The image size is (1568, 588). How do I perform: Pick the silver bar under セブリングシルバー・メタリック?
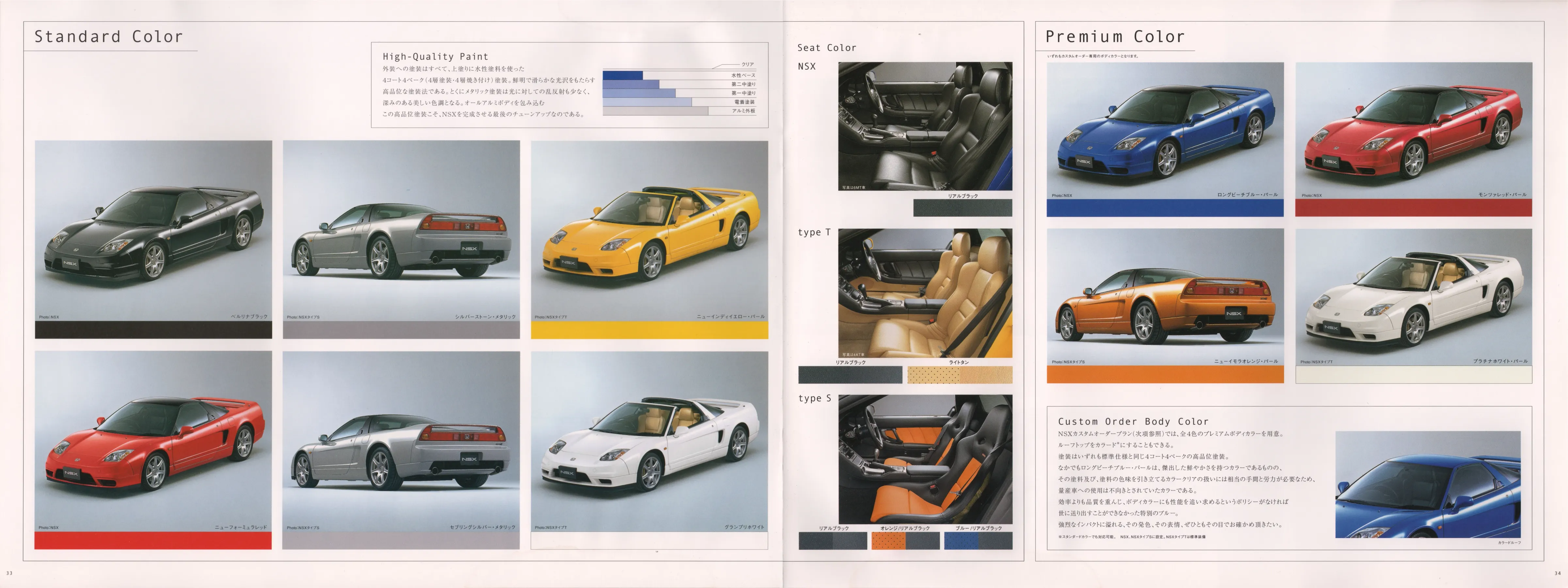coord(401,541)
